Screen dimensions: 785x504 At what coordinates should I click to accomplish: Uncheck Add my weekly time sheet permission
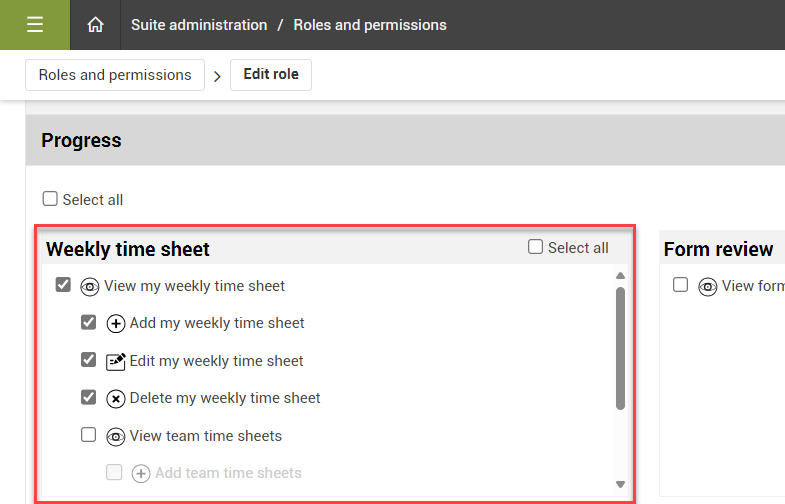(89, 323)
